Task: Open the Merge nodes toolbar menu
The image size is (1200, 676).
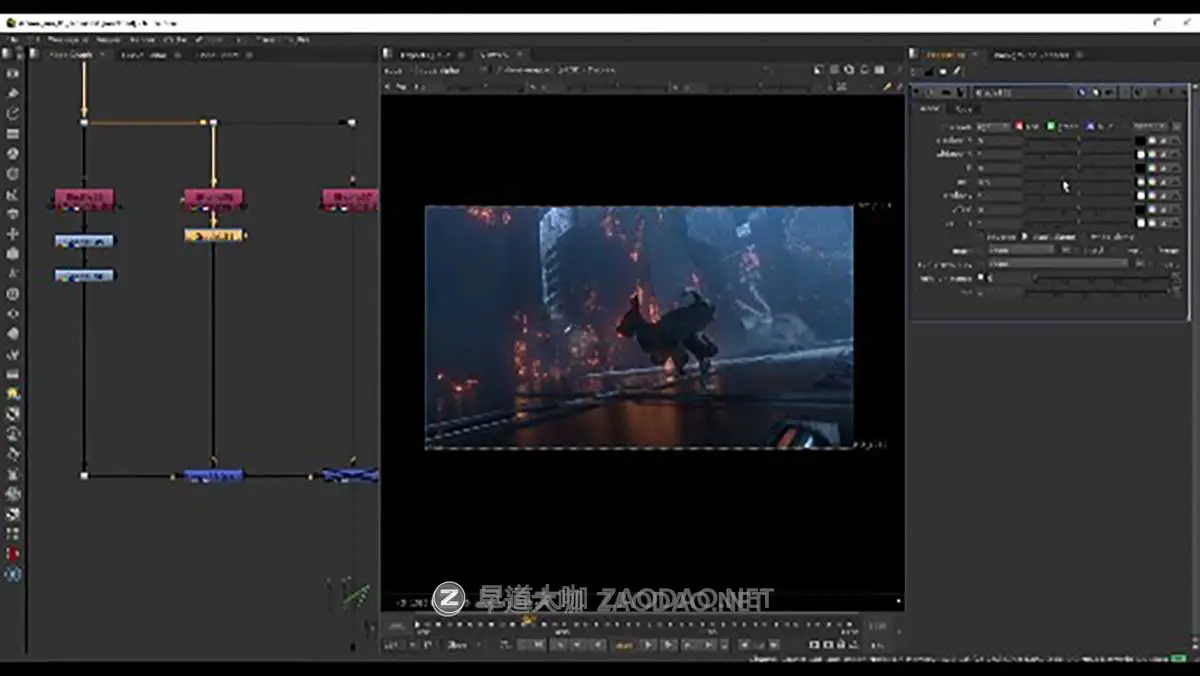Action: (13, 214)
